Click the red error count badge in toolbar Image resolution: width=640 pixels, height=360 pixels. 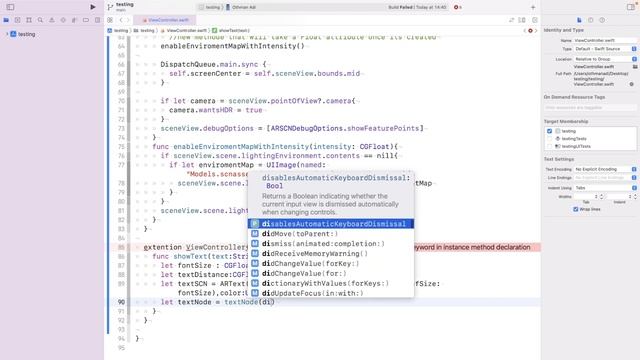pos(458,7)
